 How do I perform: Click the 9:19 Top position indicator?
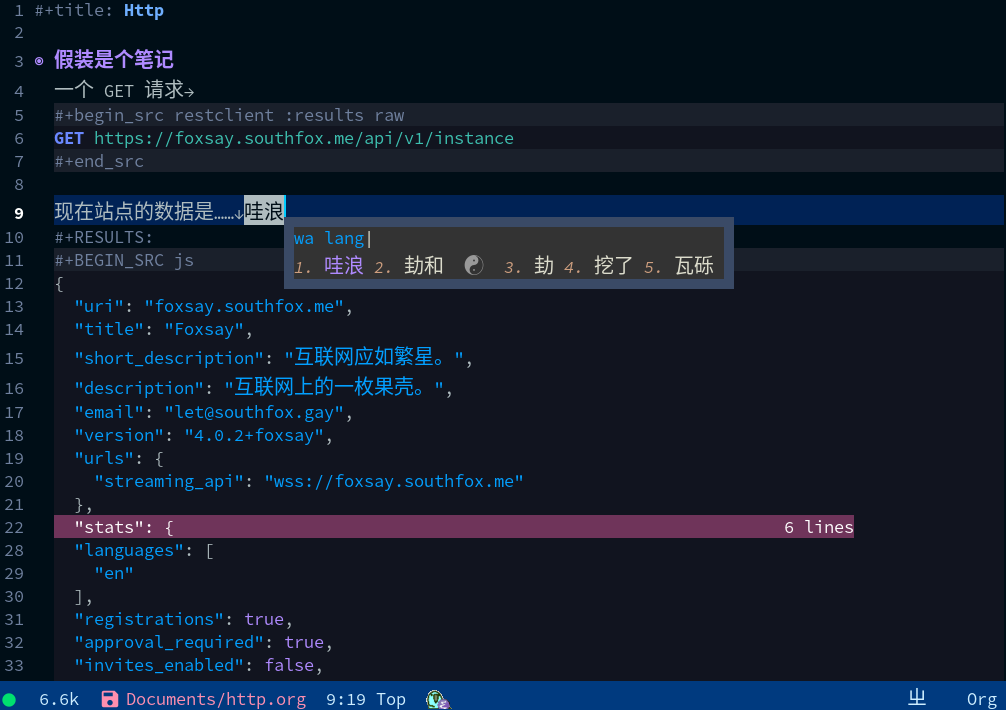(365, 699)
